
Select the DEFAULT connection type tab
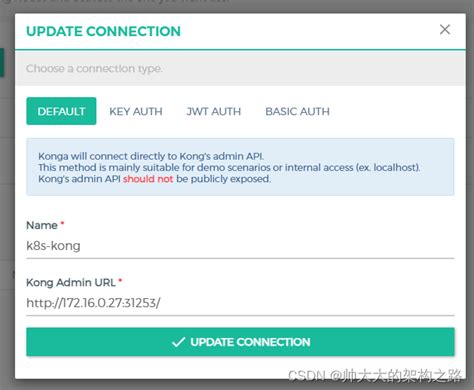point(61,111)
